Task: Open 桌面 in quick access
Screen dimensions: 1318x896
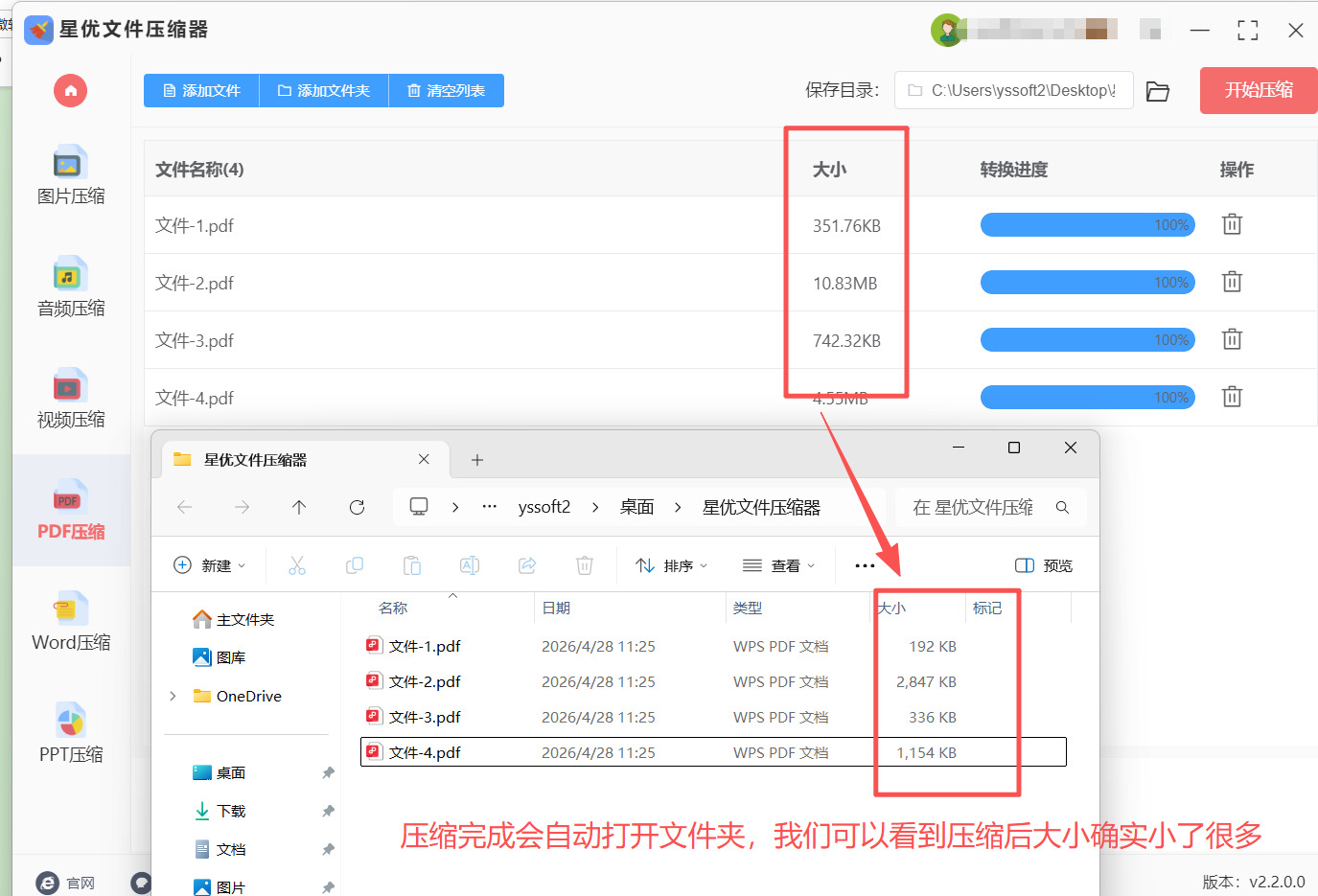Action: tap(220, 772)
